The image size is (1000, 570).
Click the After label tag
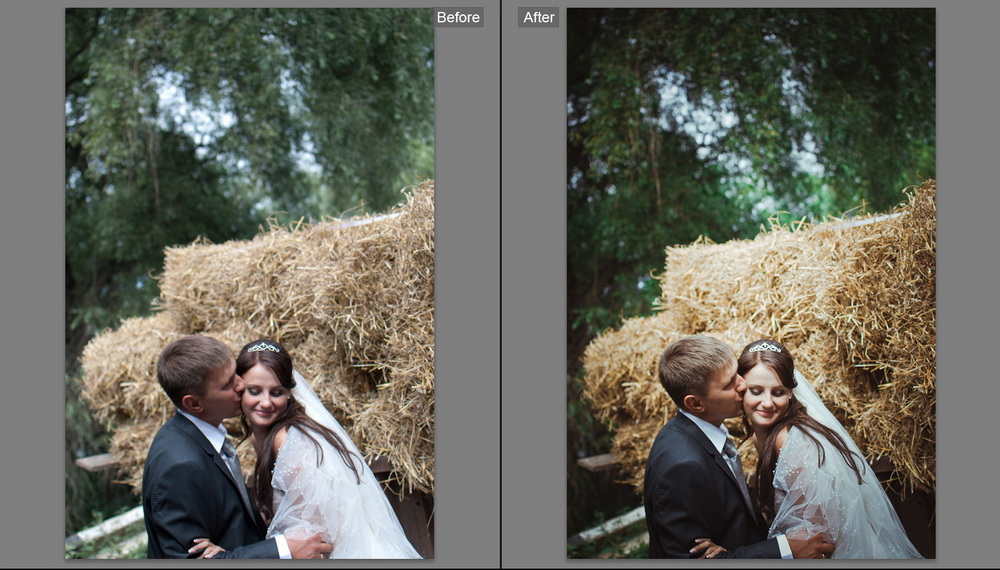point(538,17)
